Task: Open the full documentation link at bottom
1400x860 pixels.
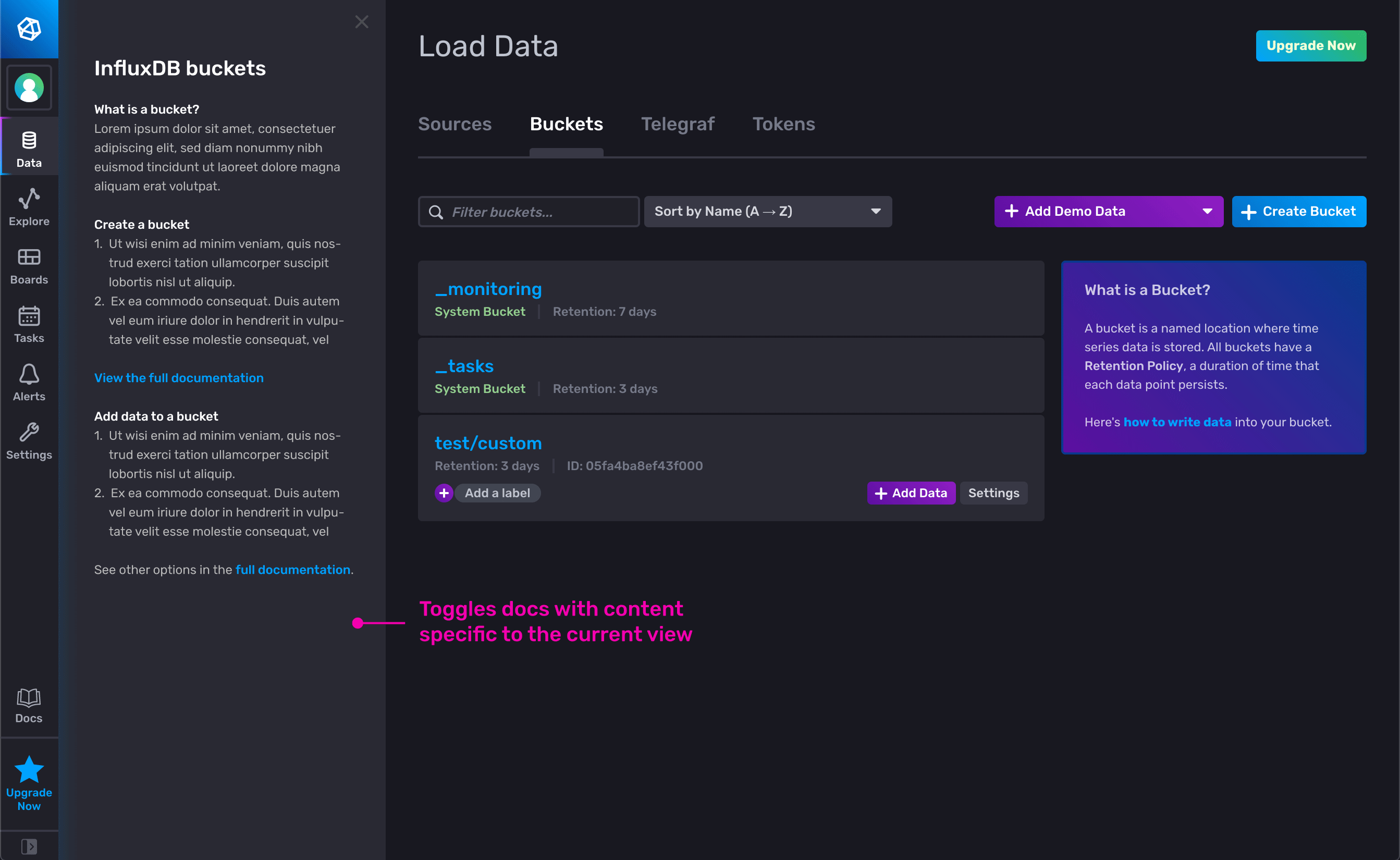Action: (293, 569)
